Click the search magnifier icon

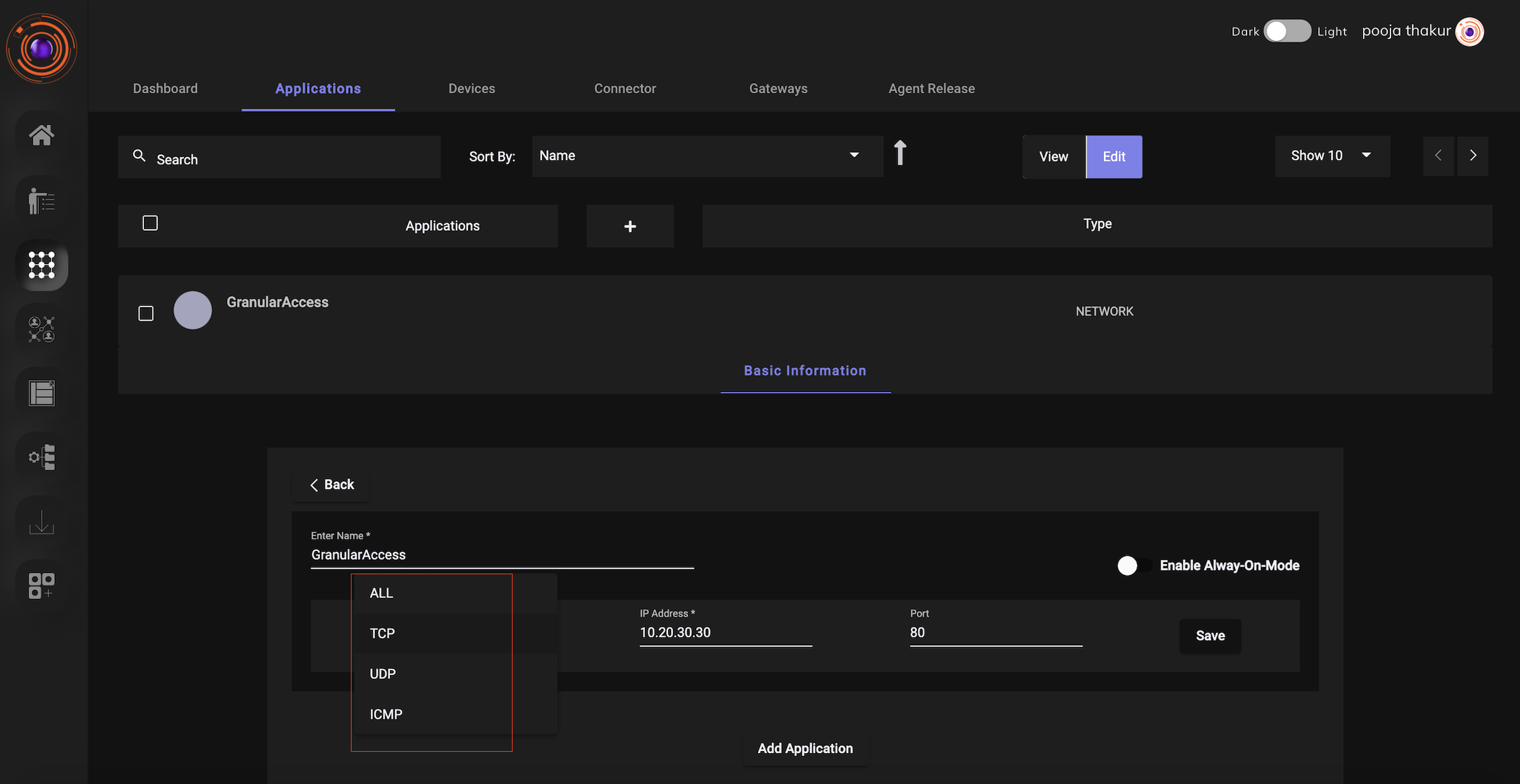tap(139, 156)
